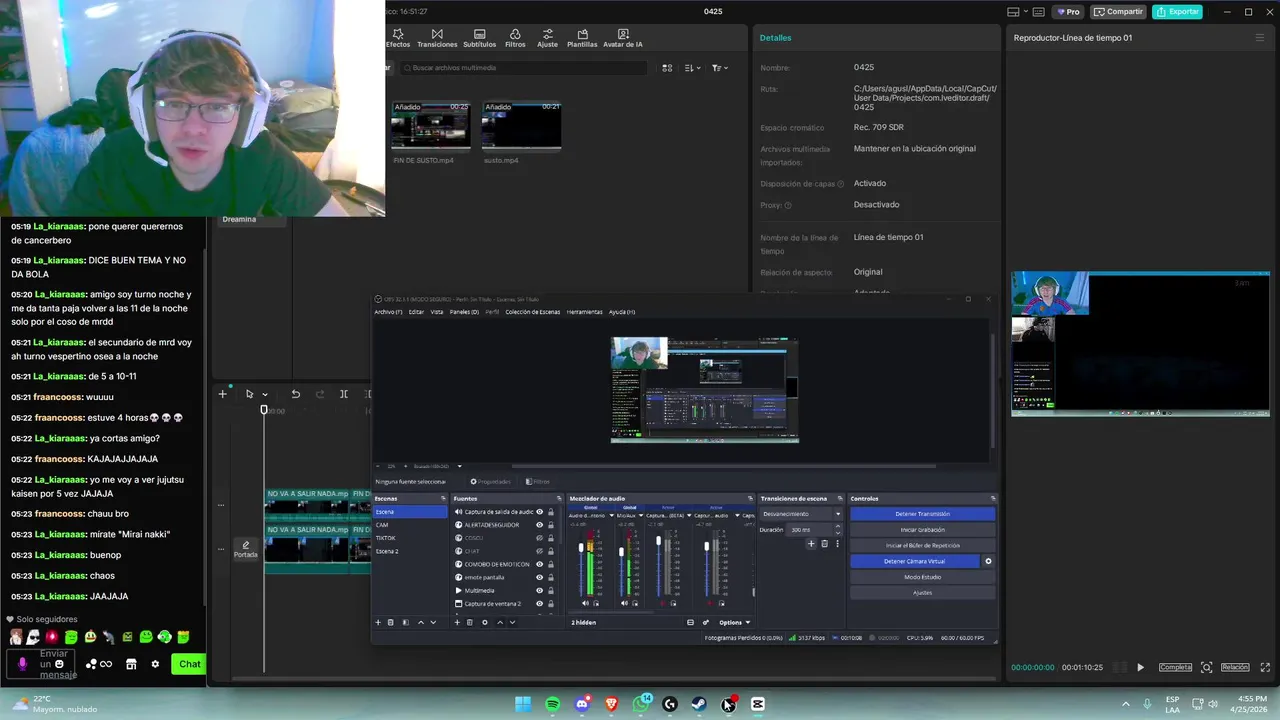Viewport: 1280px width, 720px height.
Task: Open Discord from the taskbar
Action: (582, 704)
